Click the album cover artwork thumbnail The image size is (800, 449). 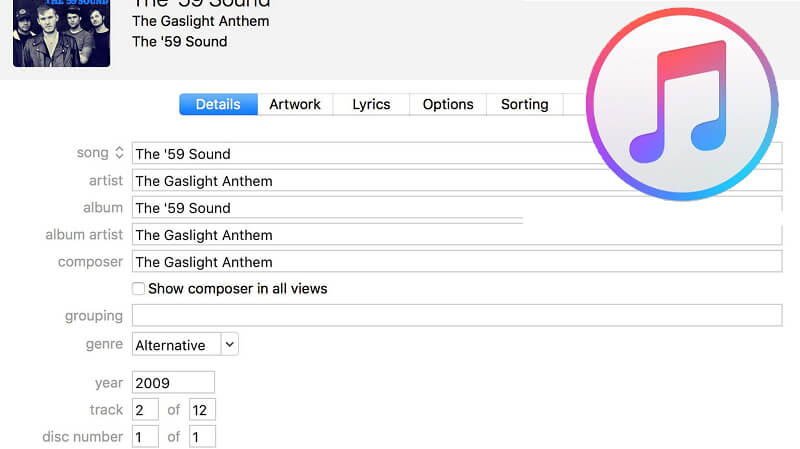(x=61, y=33)
